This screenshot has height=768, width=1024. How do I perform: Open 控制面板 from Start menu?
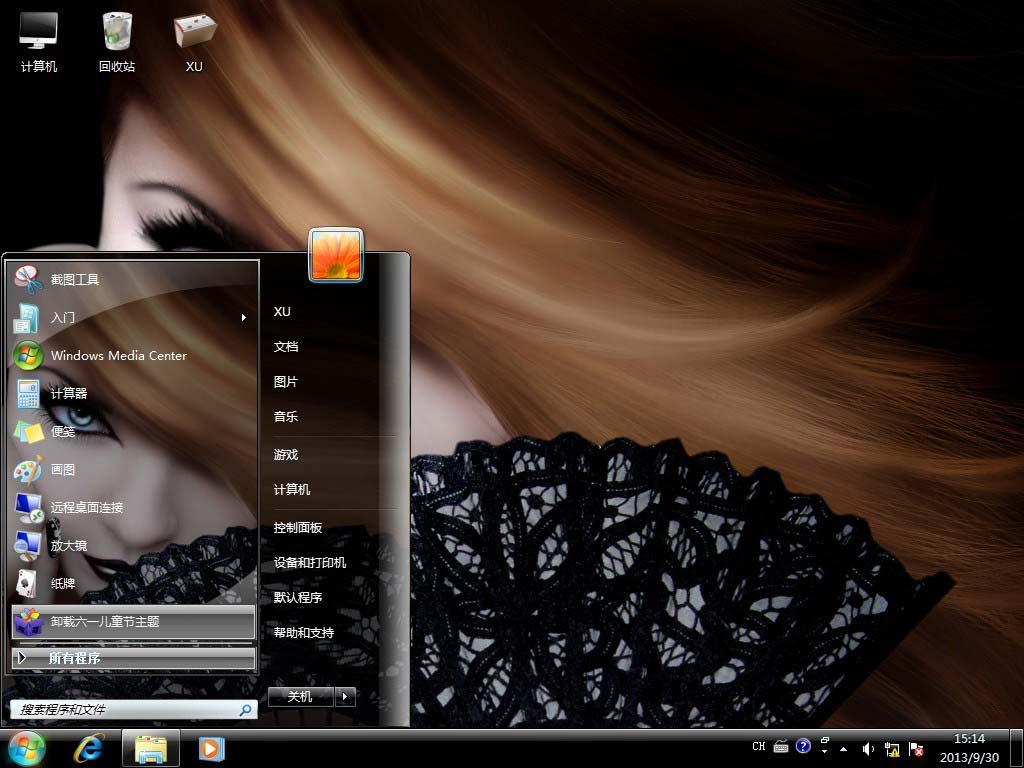(x=298, y=528)
